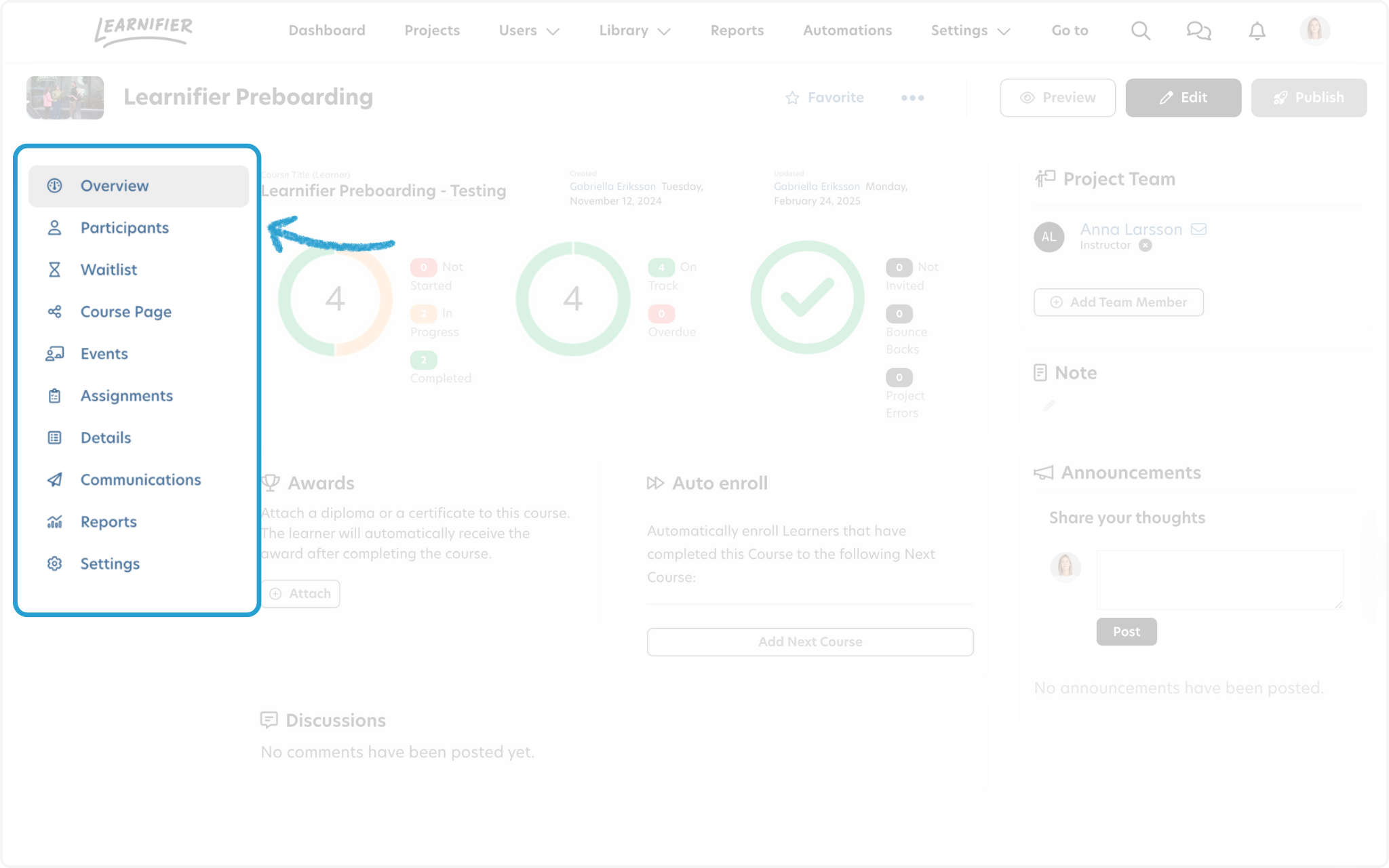Open the notifications bell icon
Image resolution: width=1389 pixels, height=868 pixels.
1257,31
